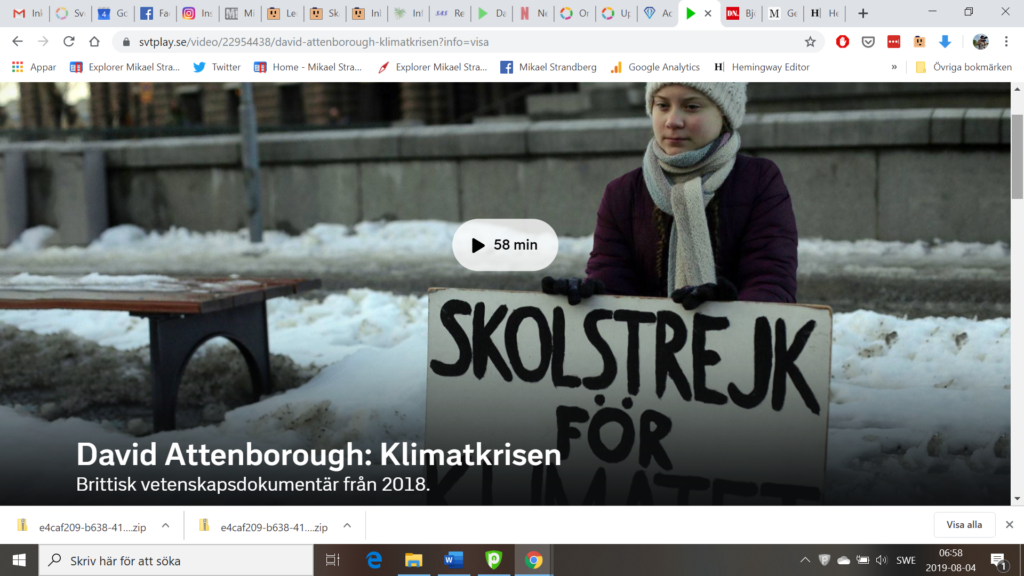
Task: Open the red three-dots password extension
Action: point(893,42)
